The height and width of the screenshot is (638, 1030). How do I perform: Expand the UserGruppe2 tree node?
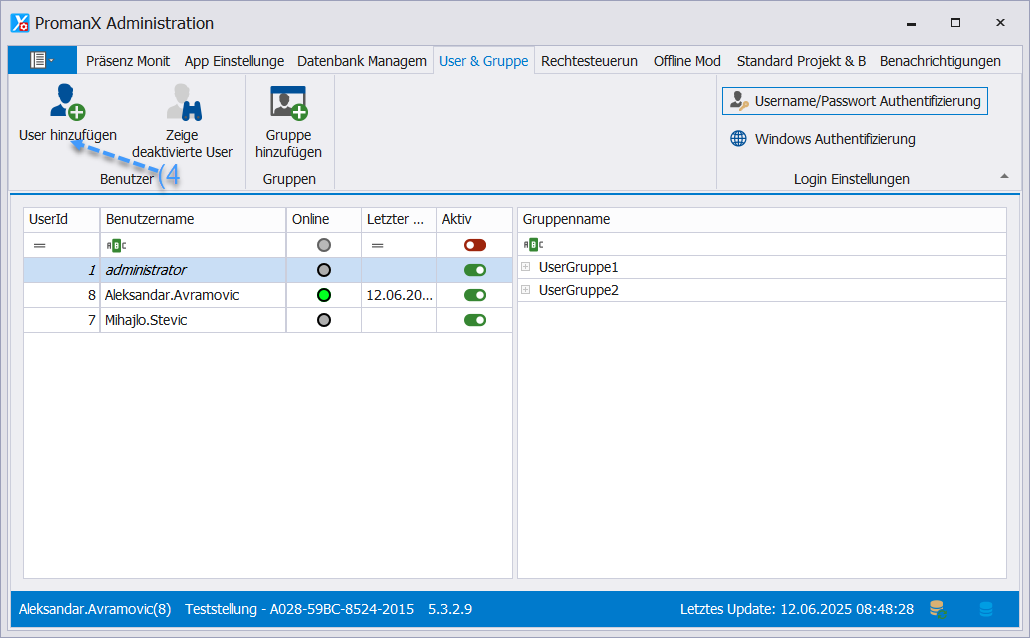pyautogui.click(x=526, y=290)
